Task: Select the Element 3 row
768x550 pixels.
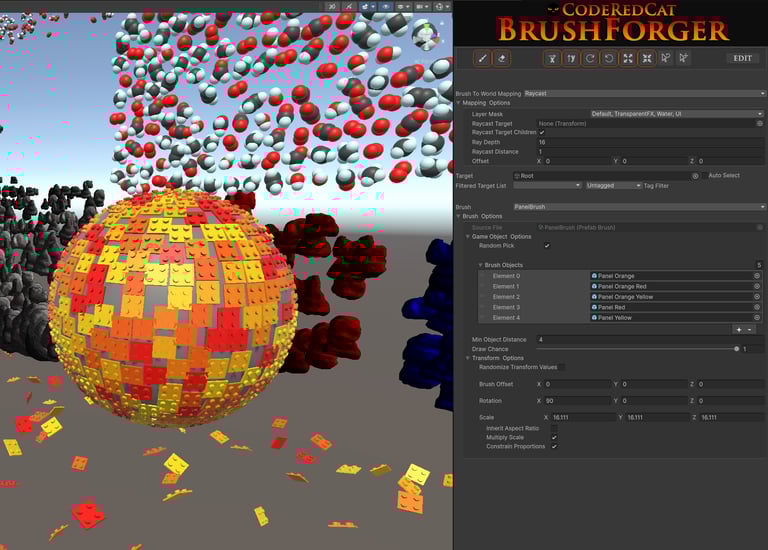Action: click(620, 307)
